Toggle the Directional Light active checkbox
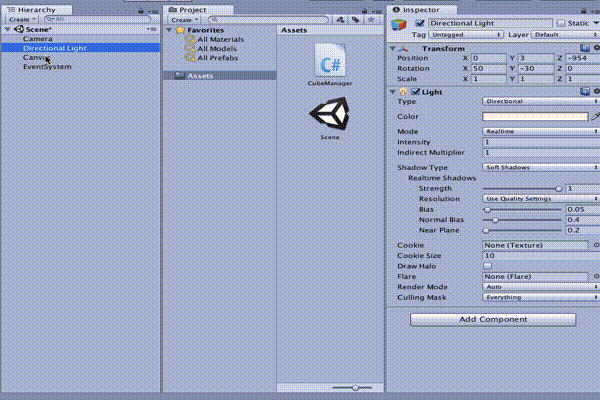The height and width of the screenshot is (400, 600). [x=420, y=23]
